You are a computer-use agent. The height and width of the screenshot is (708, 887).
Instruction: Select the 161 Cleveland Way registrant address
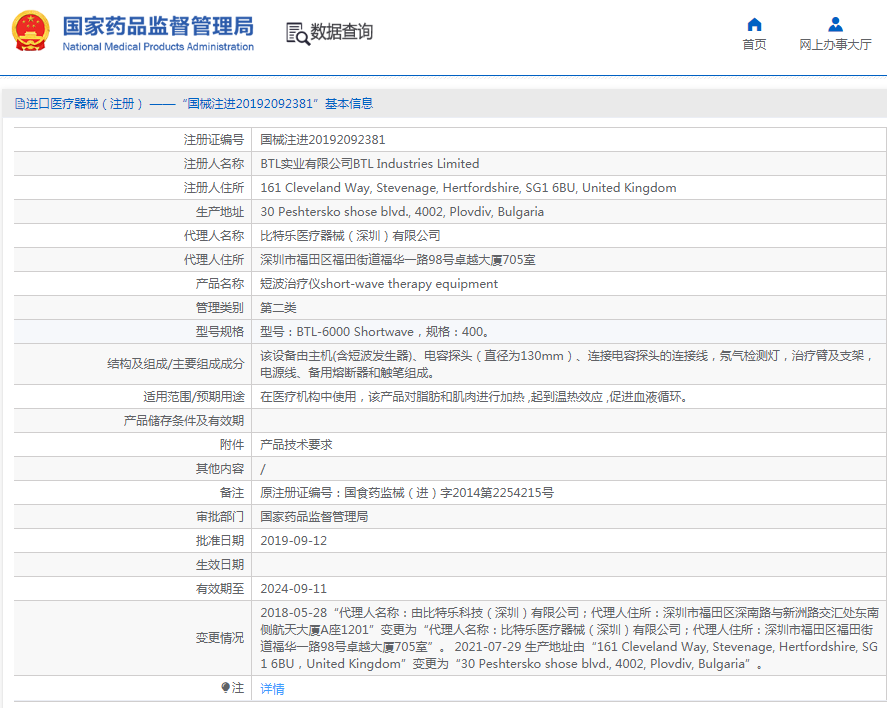coord(468,188)
